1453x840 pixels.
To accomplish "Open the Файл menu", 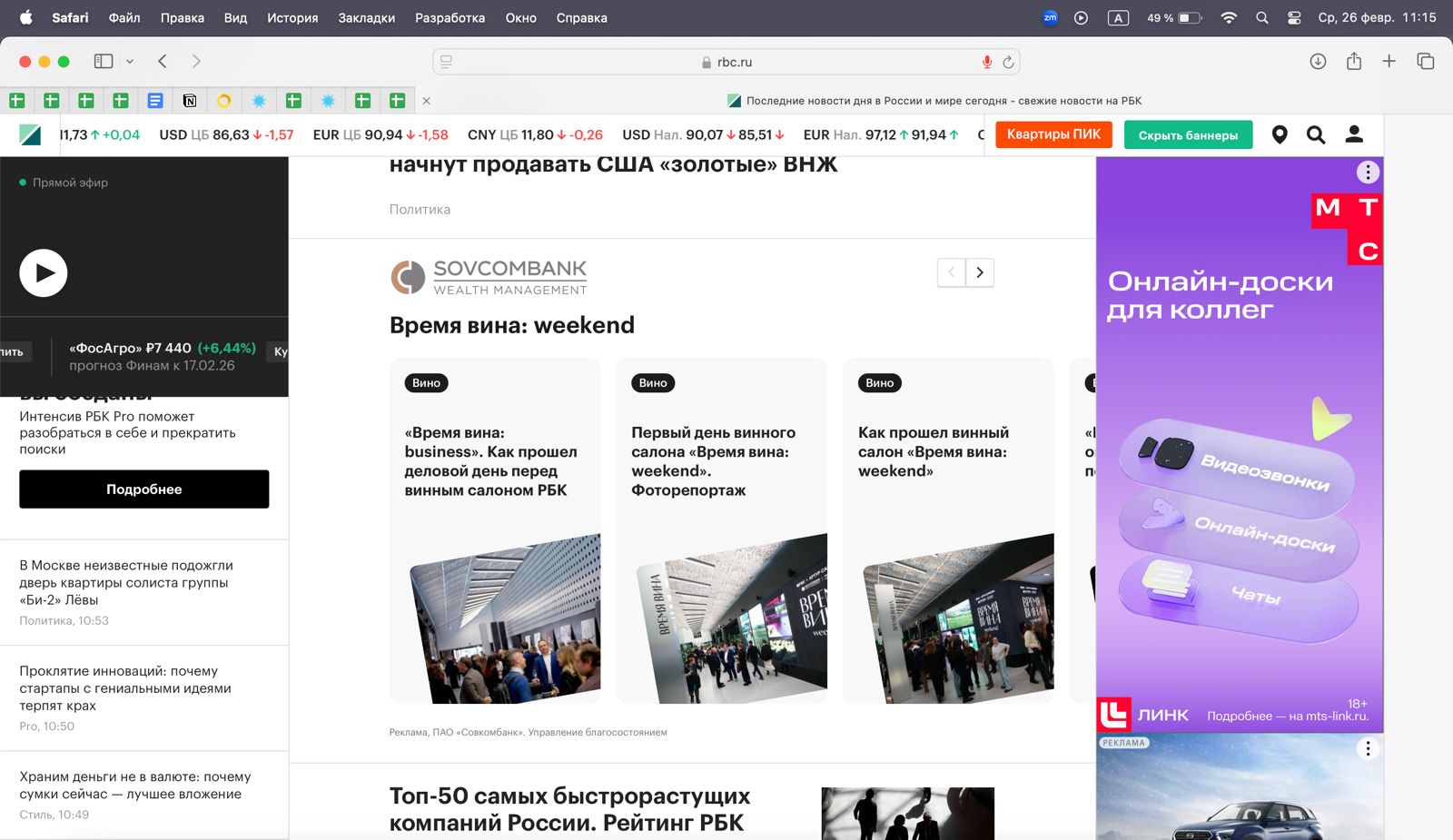I will tap(124, 17).
